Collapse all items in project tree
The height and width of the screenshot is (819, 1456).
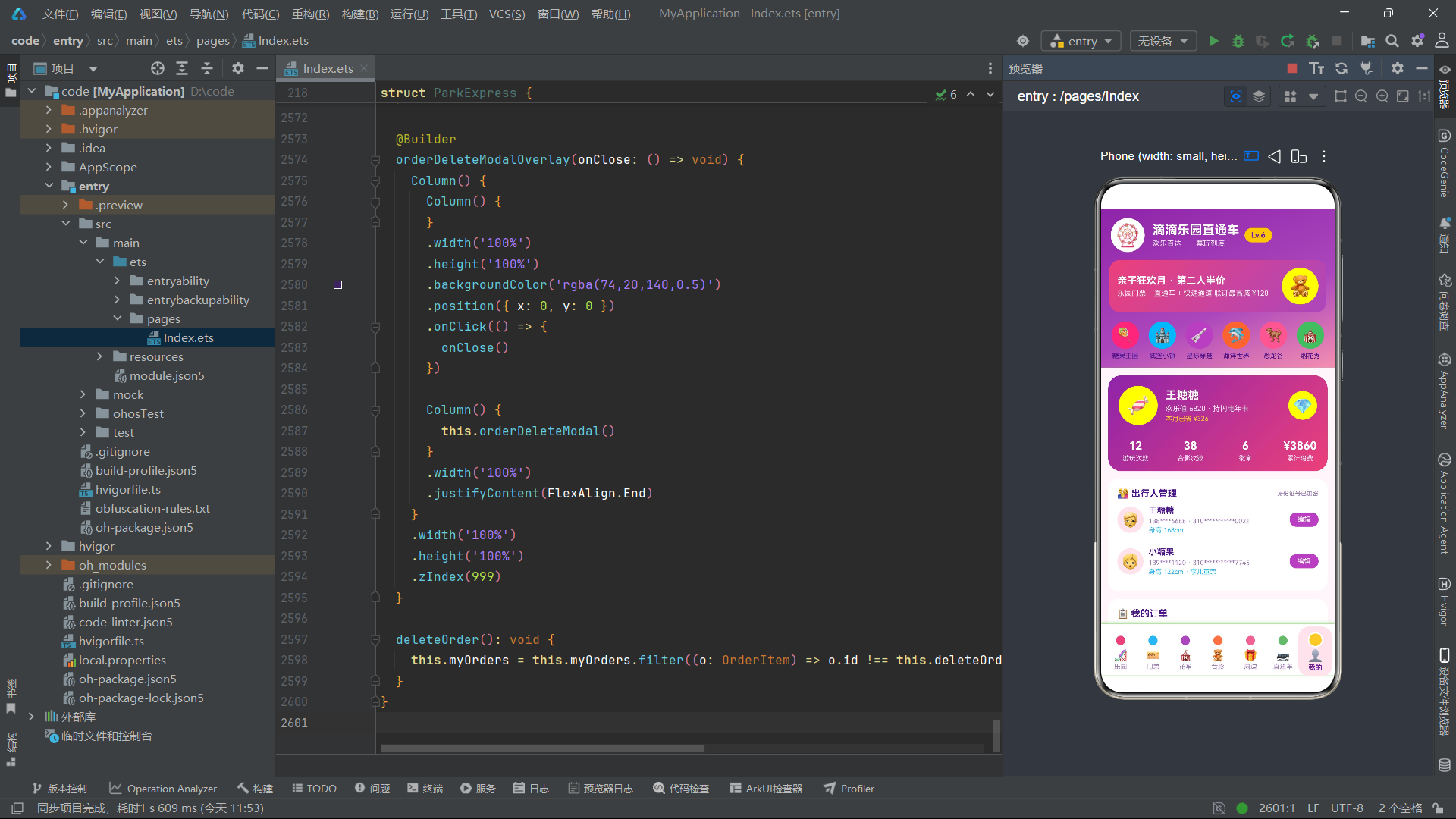[207, 68]
